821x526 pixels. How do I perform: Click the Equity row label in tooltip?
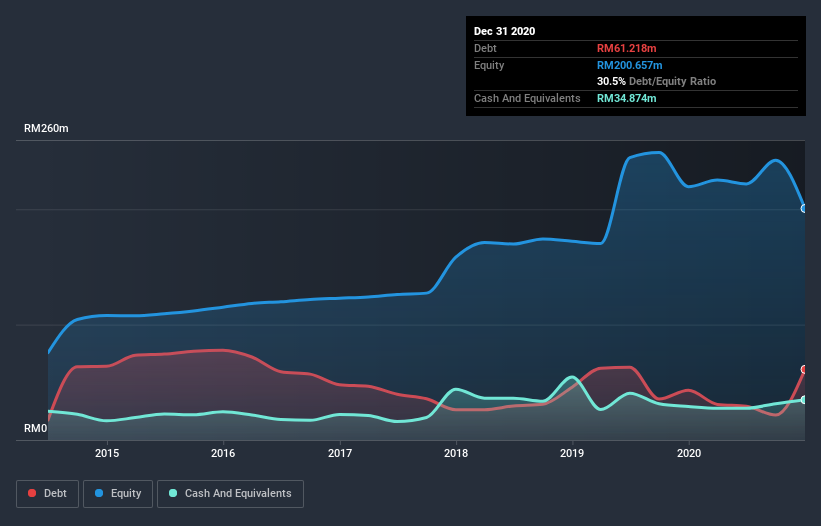(x=489, y=65)
